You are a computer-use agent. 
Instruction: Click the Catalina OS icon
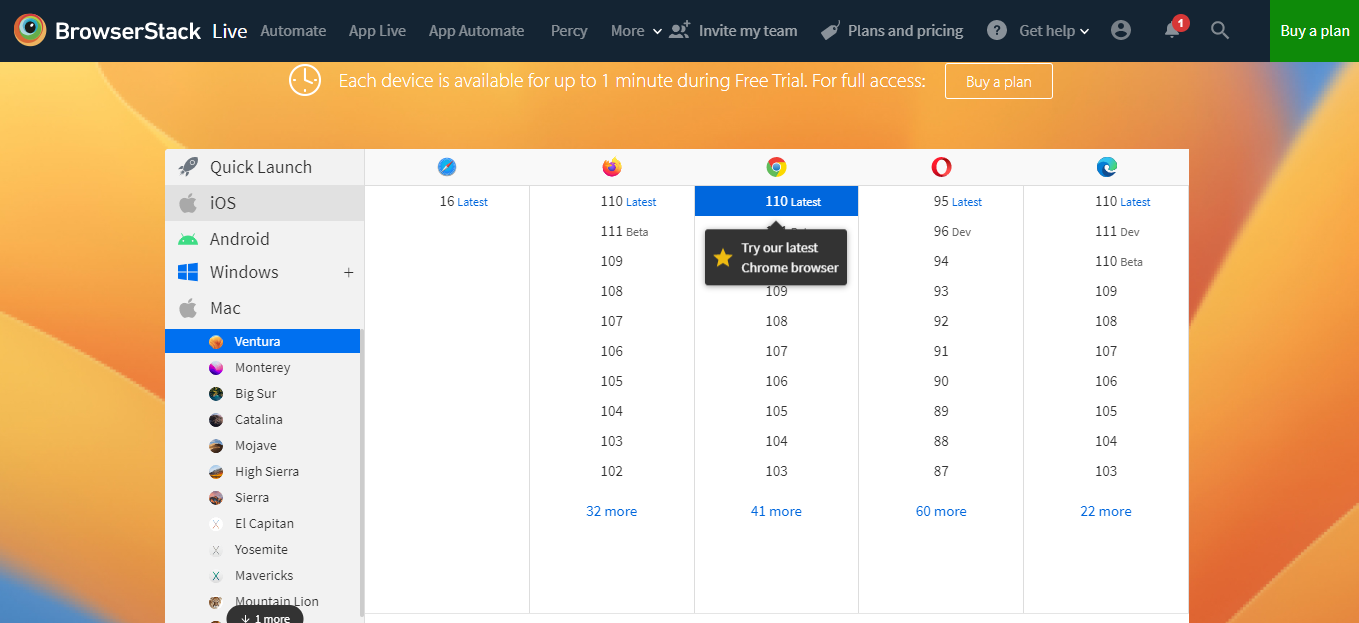tap(216, 420)
